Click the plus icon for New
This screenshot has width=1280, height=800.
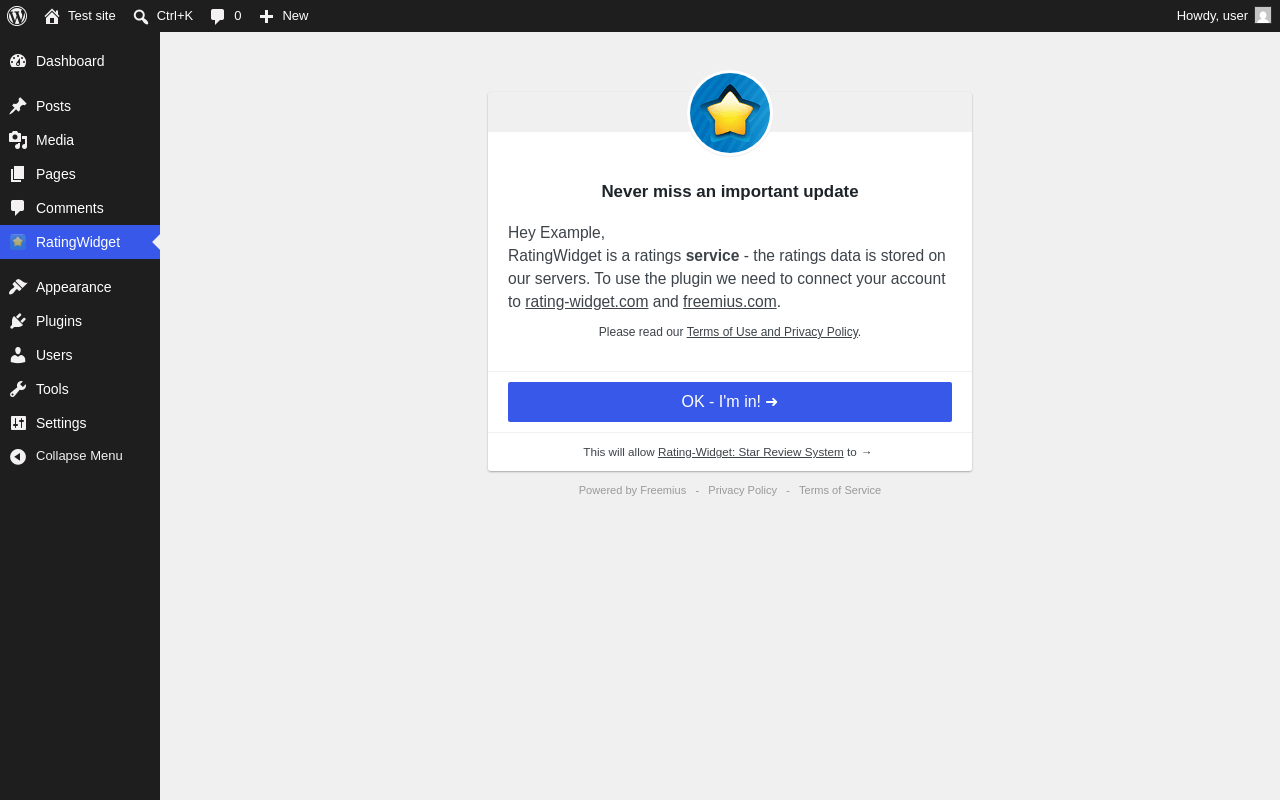coord(266,16)
